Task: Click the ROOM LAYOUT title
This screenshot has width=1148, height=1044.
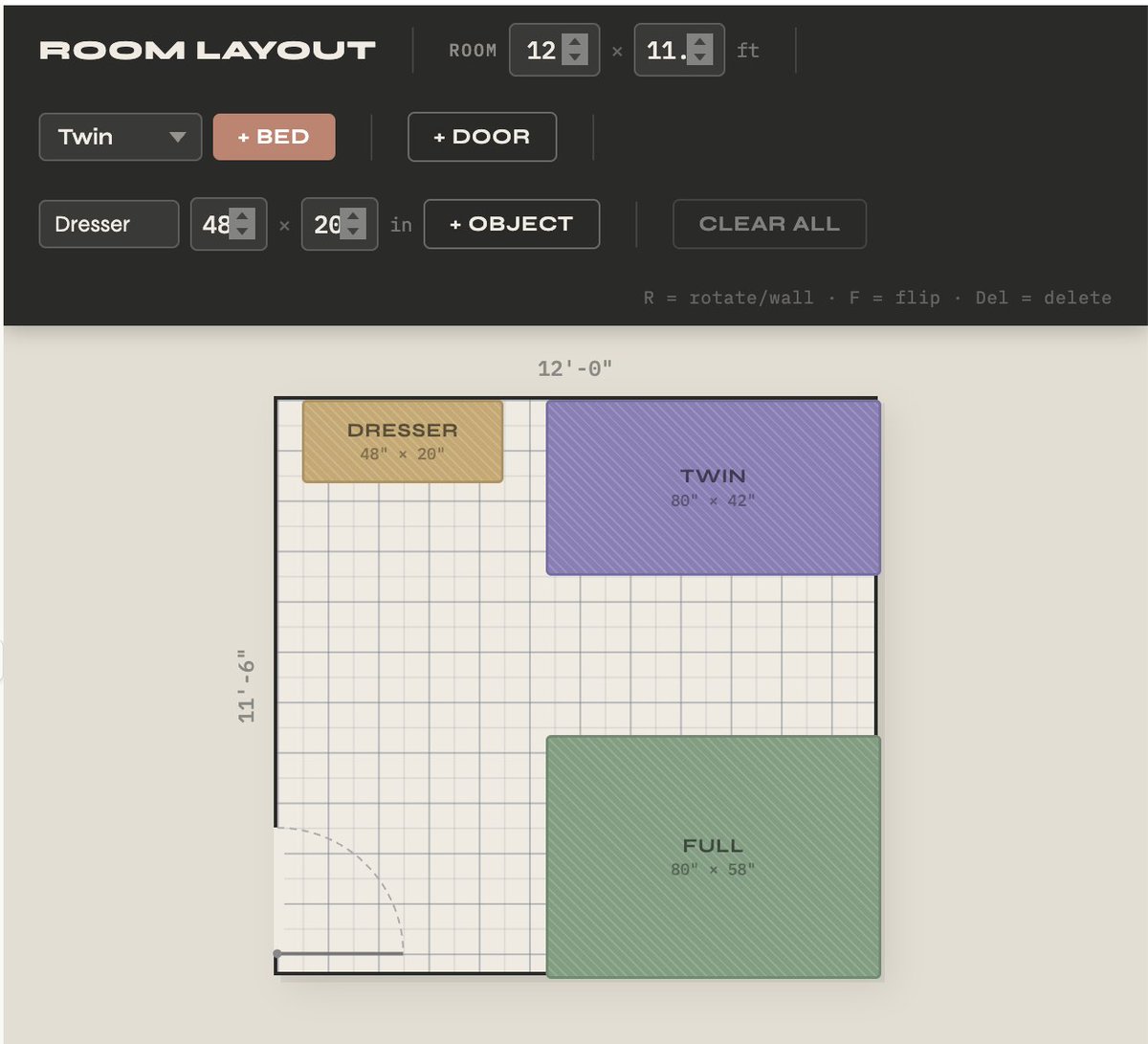Action: click(x=208, y=51)
